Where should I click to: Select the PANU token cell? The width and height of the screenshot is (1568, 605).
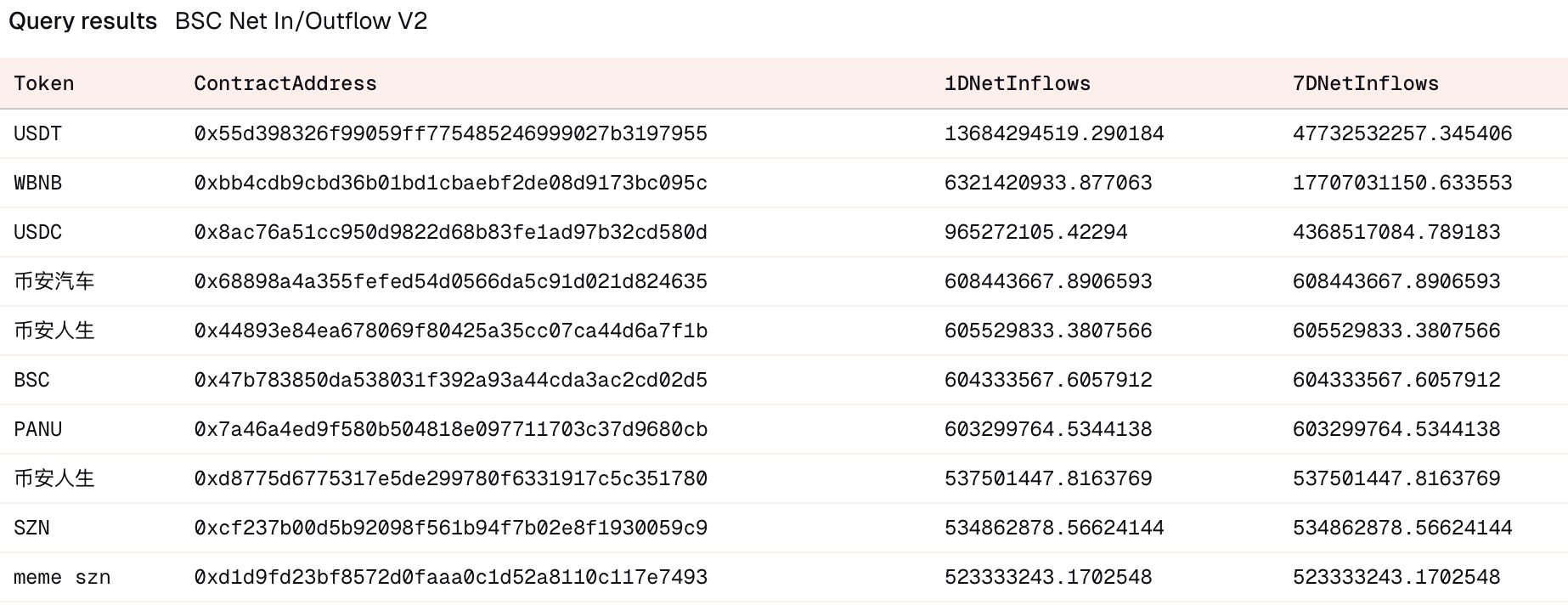[x=38, y=429]
